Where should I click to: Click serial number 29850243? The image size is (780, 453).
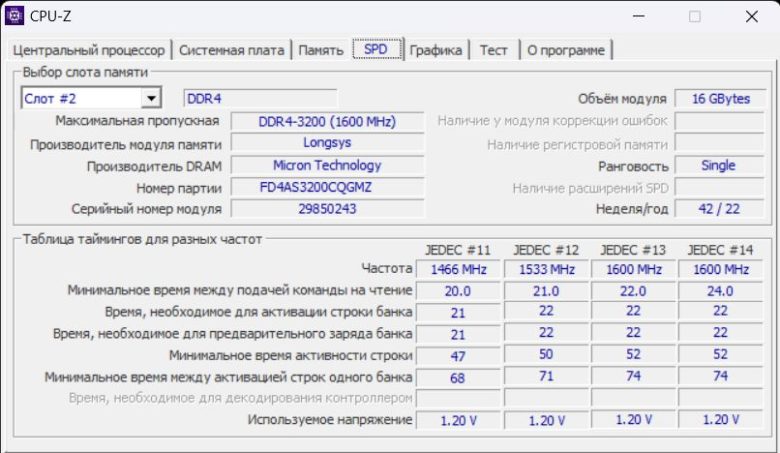tap(327, 209)
